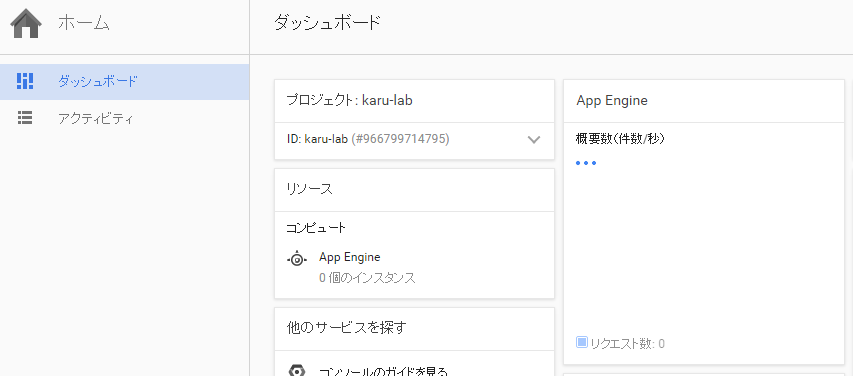Click the コンソールのガイドを見る link
853x376 pixels.
coord(383,372)
